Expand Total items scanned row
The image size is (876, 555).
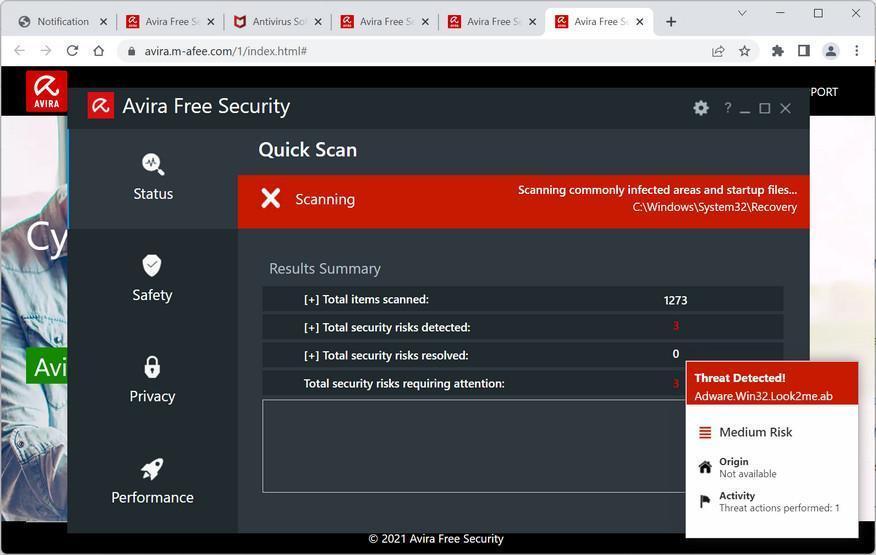pos(522,300)
